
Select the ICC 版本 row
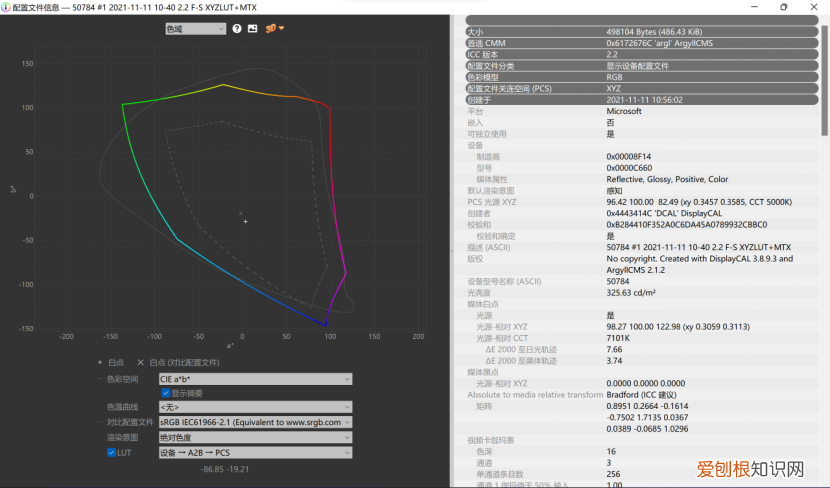point(641,54)
